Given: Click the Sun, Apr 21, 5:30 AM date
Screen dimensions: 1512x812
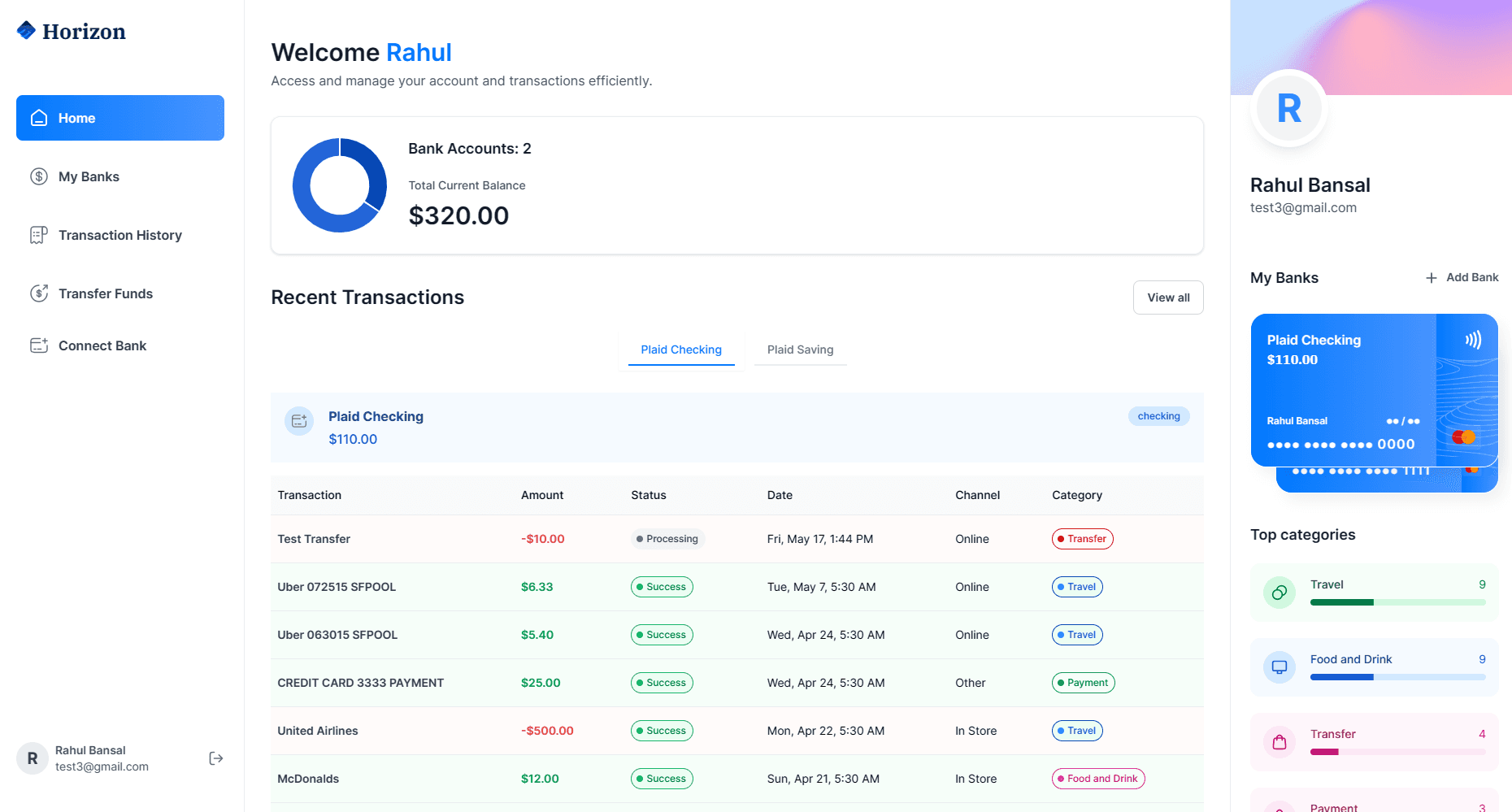Looking at the screenshot, I should [823, 779].
